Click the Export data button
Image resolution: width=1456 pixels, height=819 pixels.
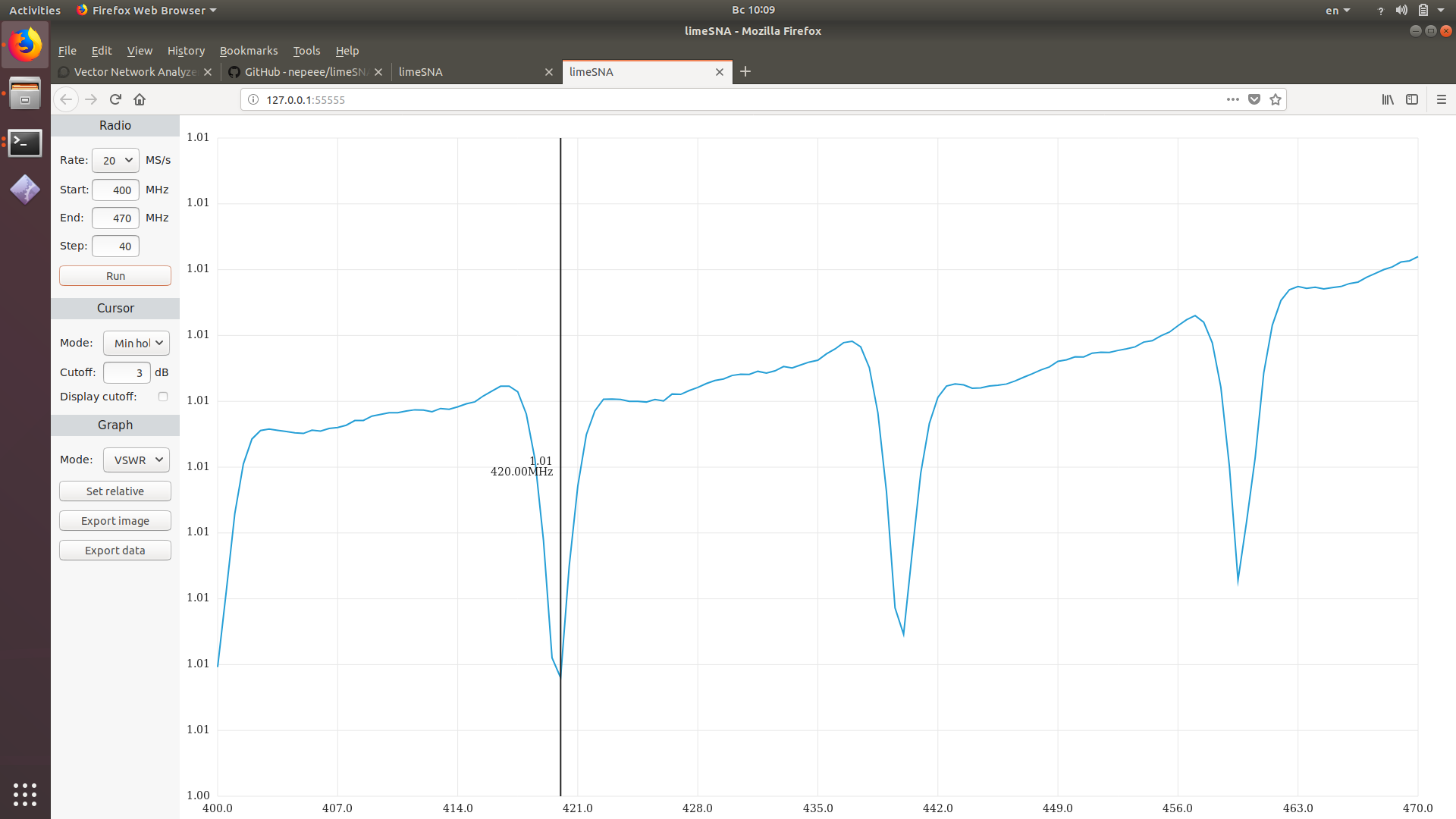point(115,551)
